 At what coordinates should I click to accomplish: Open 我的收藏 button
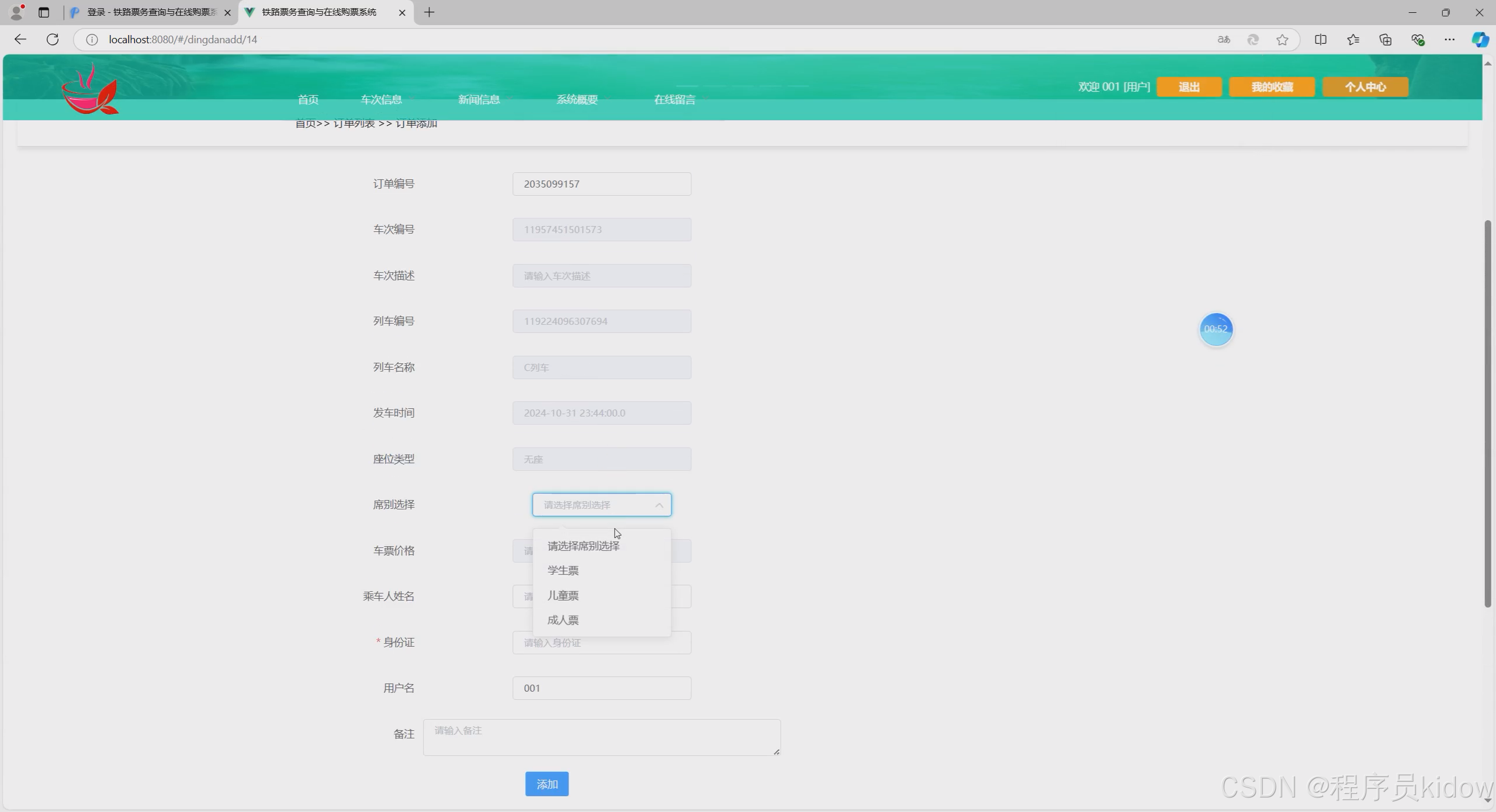pos(1272,86)
